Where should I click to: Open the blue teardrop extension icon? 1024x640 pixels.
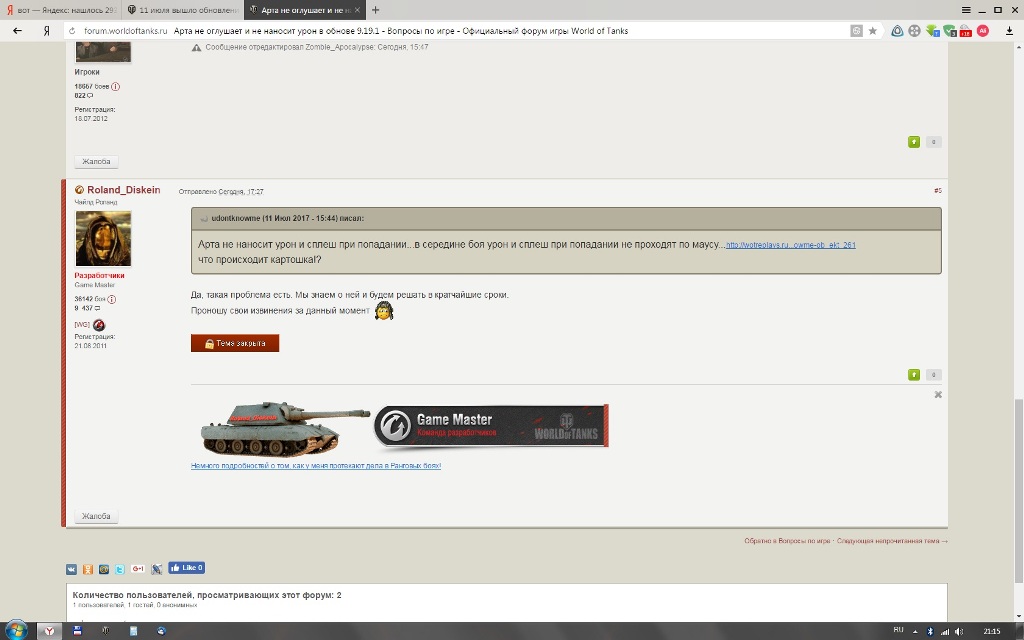(x=897, y=31)
